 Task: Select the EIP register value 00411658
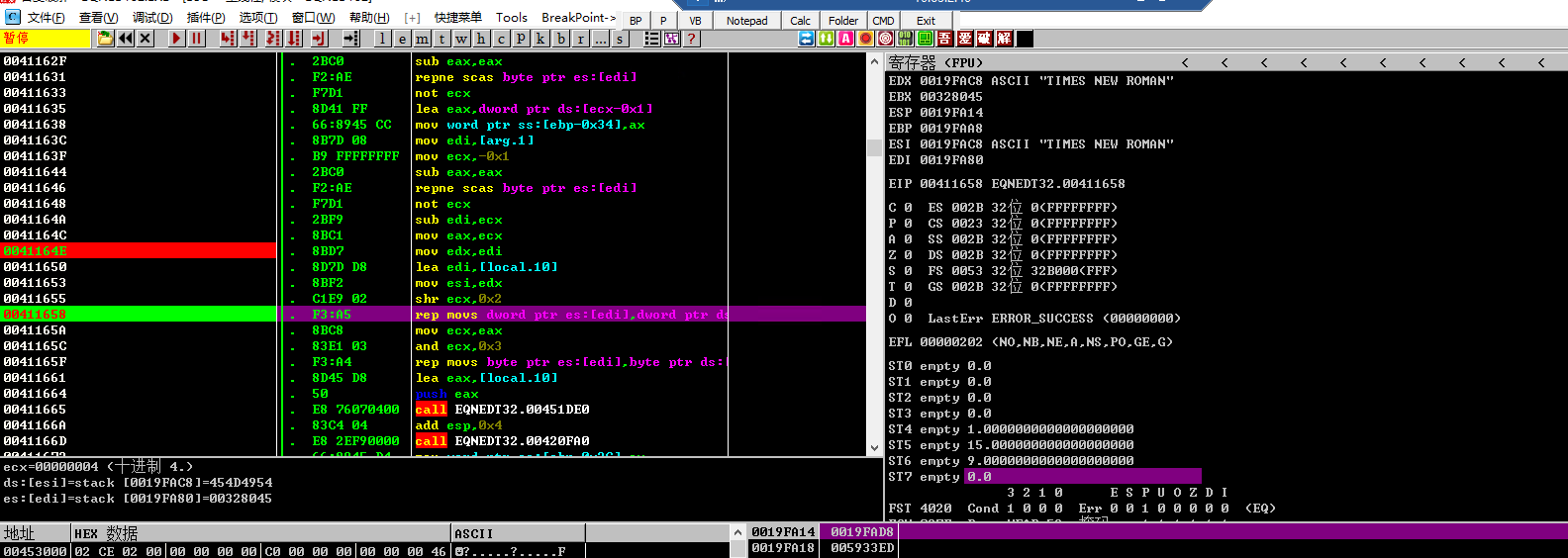951,184
